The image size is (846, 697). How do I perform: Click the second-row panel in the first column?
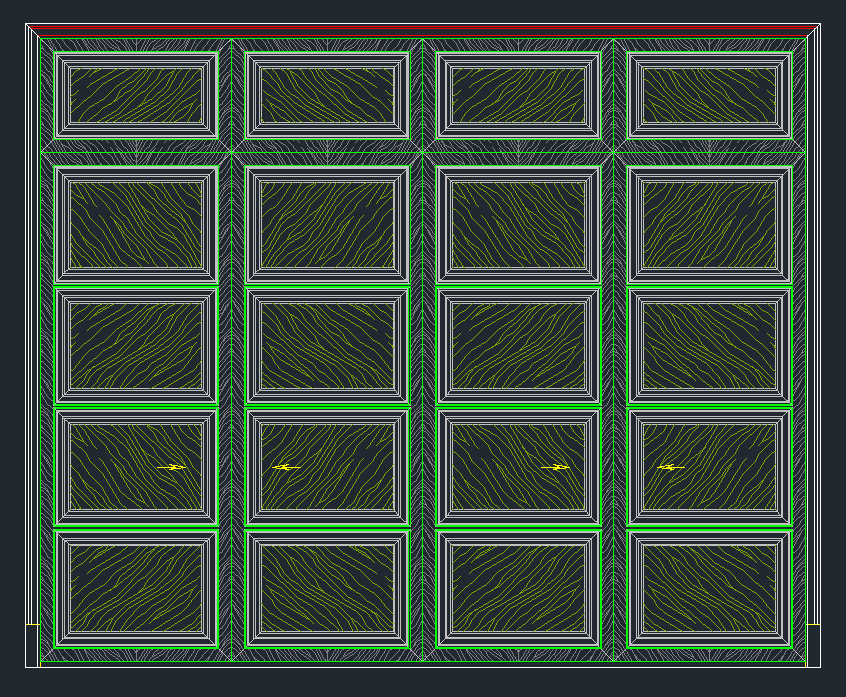point(136,224)
